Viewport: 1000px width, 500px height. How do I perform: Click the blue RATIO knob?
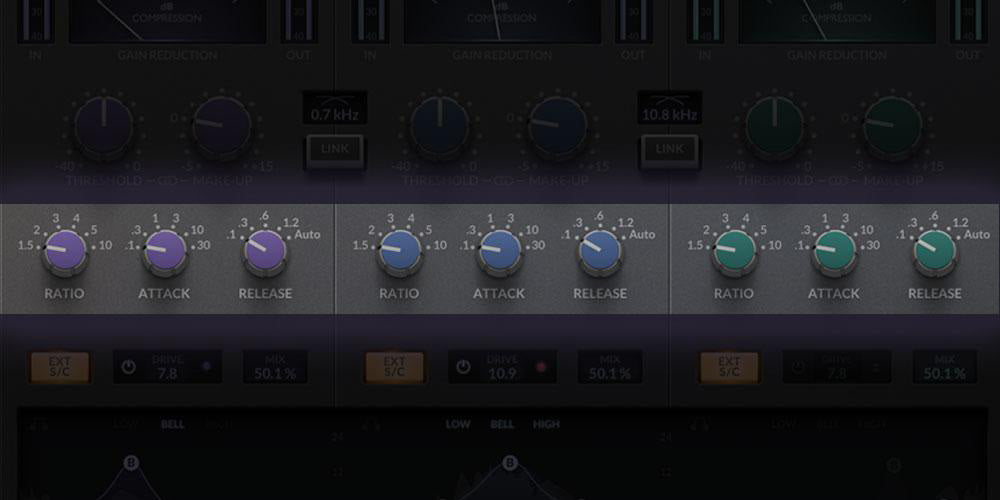tap(400, 250)
